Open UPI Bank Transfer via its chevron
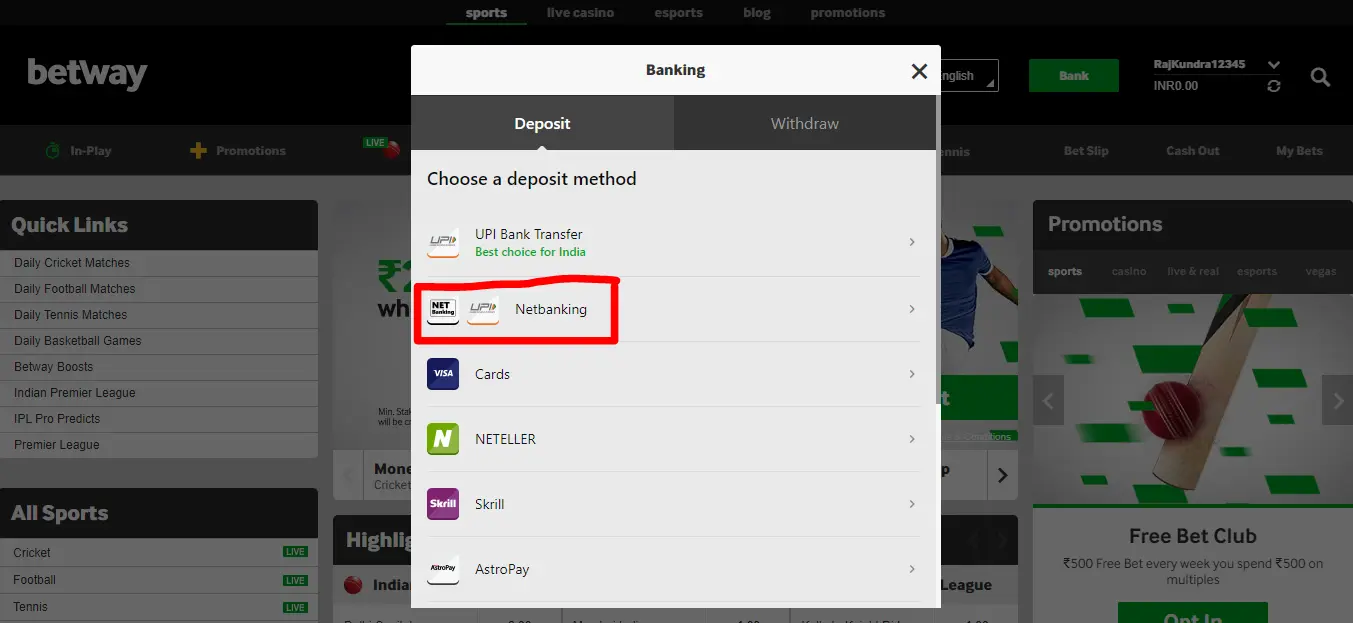The image size is (1353, 623). click(912, 242)
